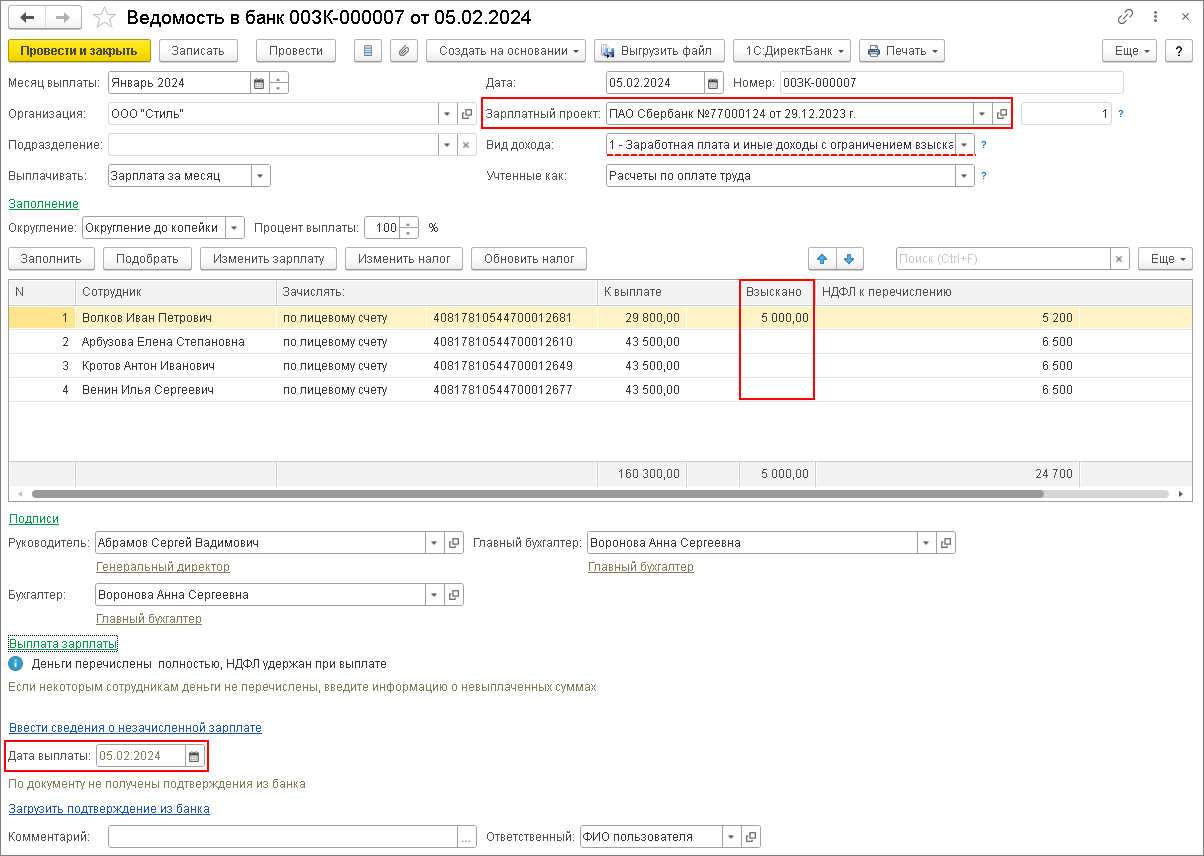
Task: Click Провести и закрыть button
Action: (x=79, y=51)
